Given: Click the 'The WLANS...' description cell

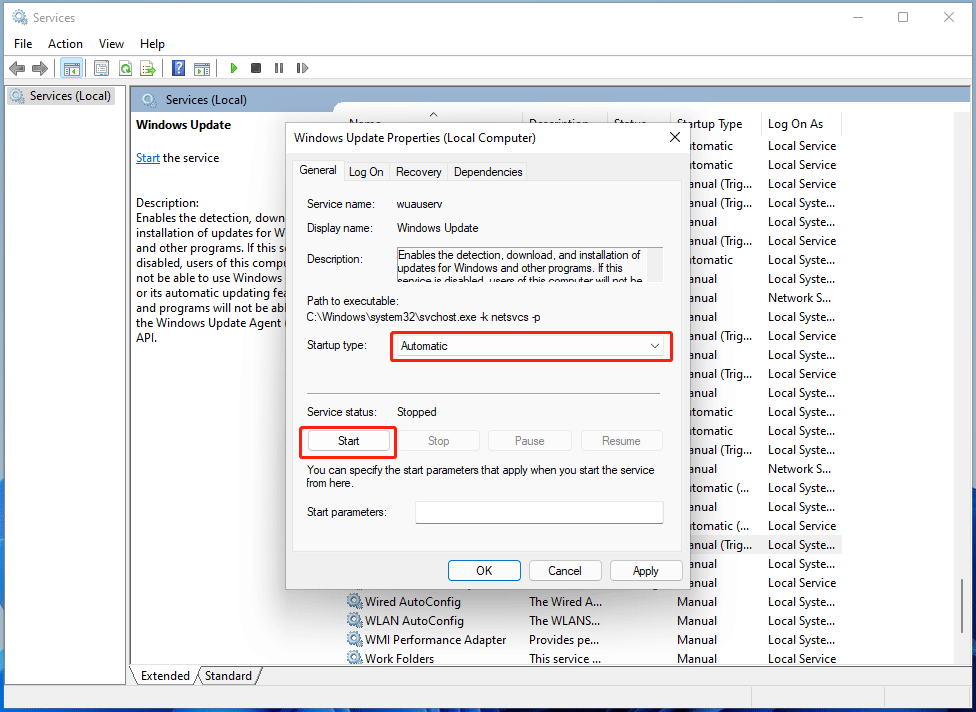Looking at the screenshot, I should [x=565, y=621].
